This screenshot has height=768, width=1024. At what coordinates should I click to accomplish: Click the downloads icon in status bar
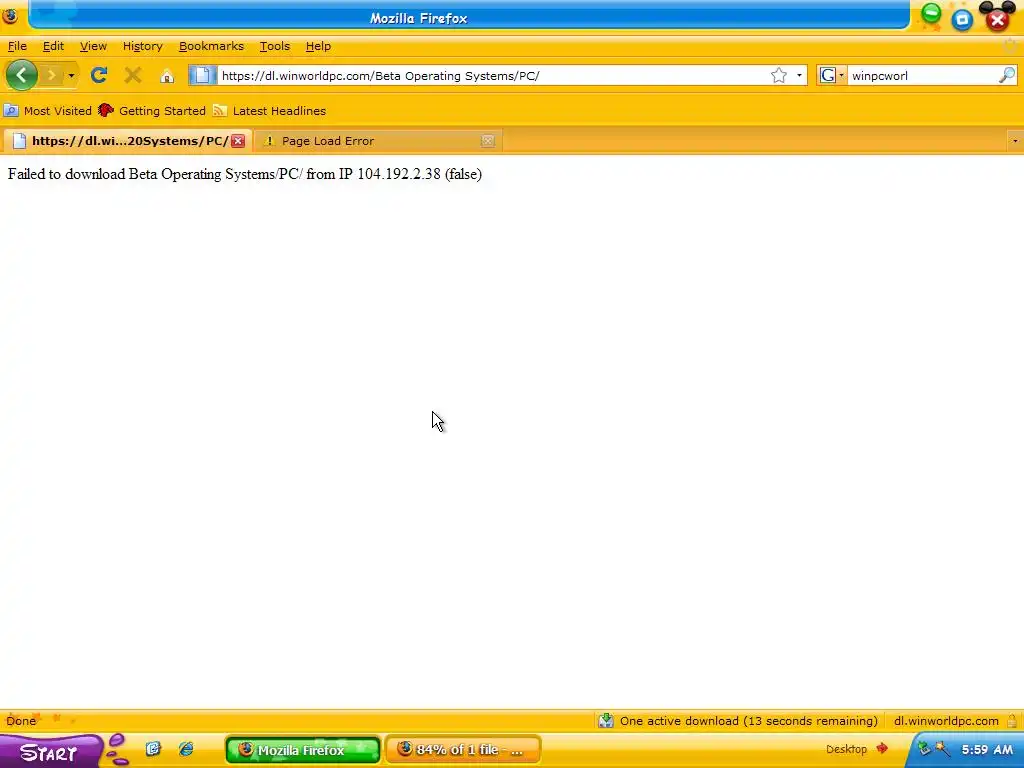click(606, 721)
